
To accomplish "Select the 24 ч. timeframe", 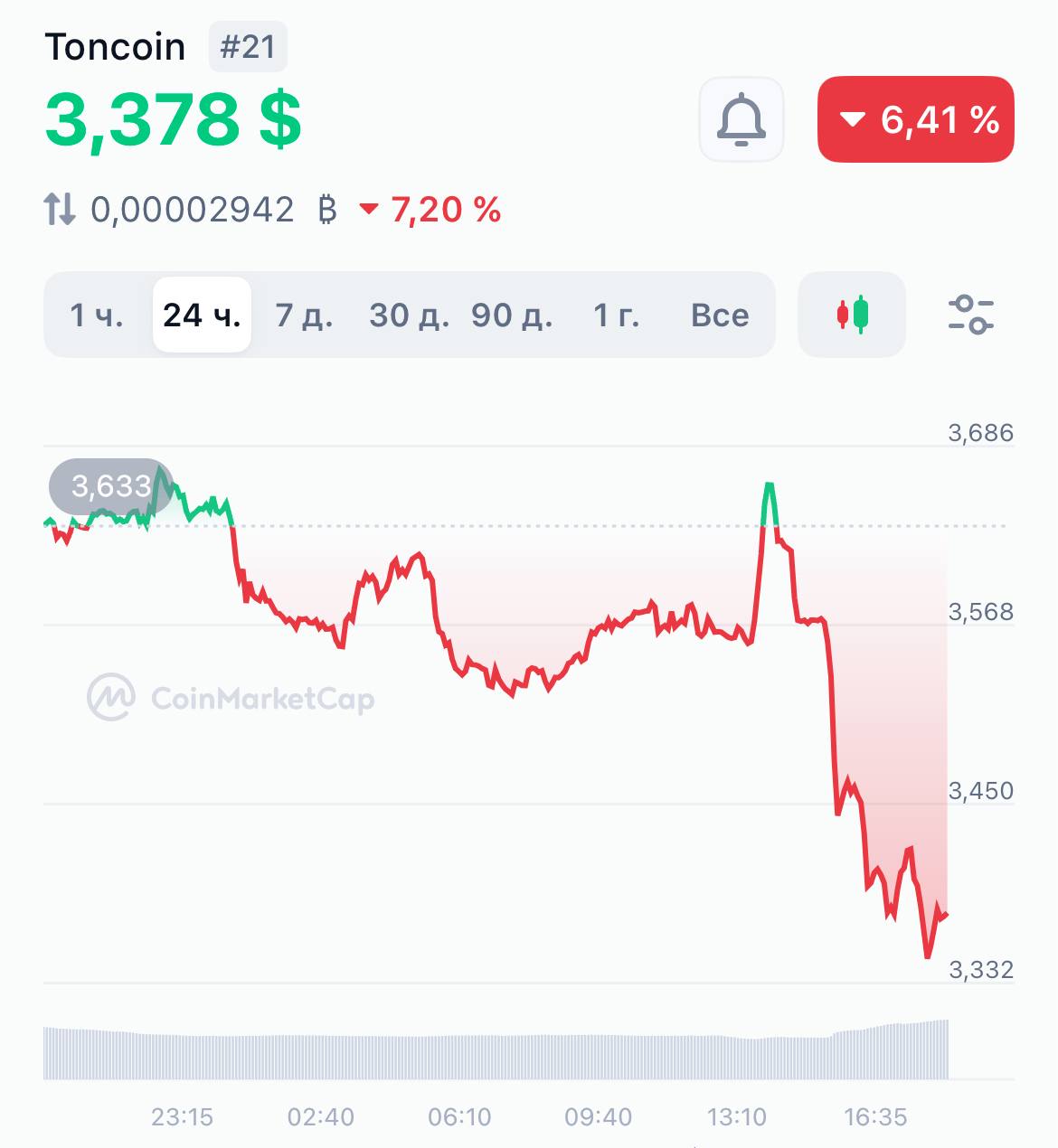I will (202, 315).
